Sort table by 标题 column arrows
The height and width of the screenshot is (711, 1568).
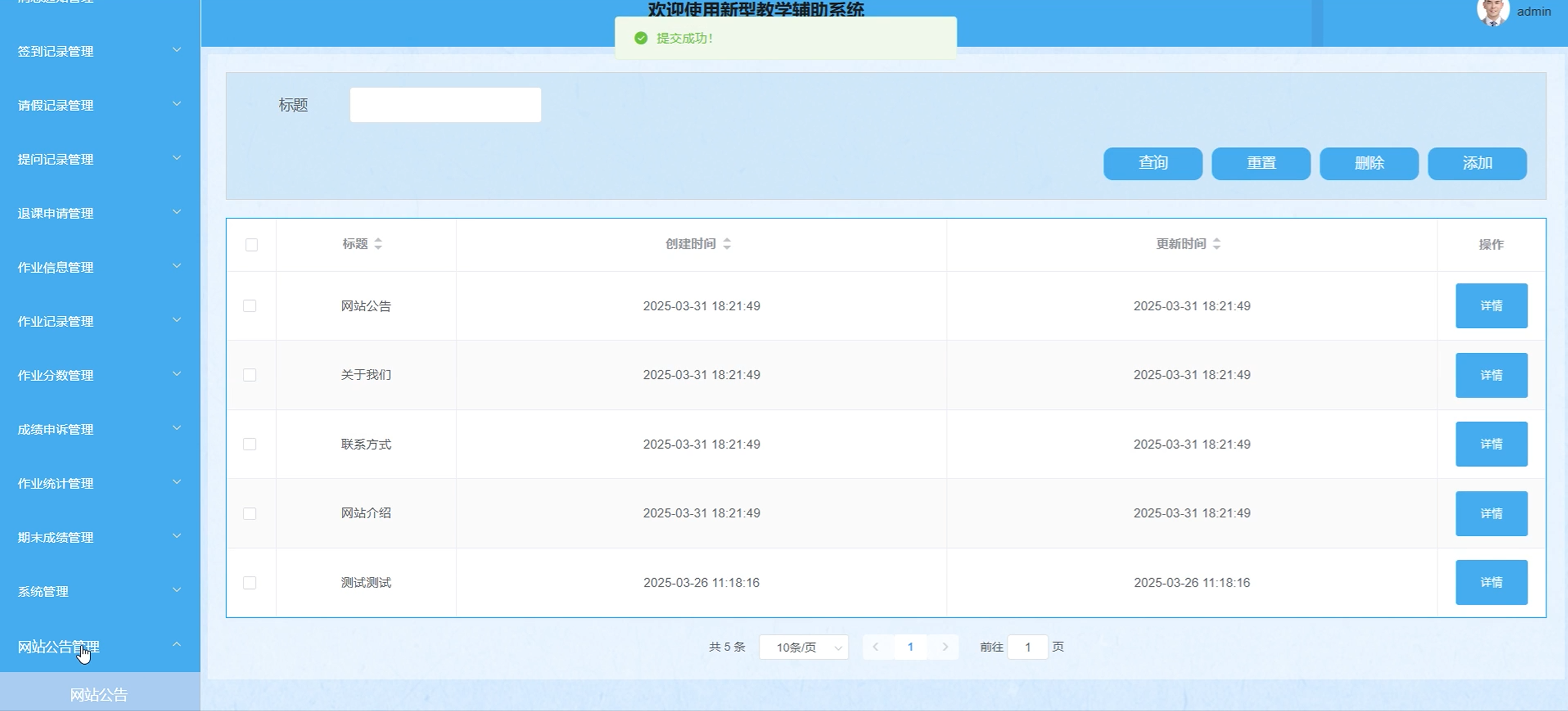(x=378, y=244)
